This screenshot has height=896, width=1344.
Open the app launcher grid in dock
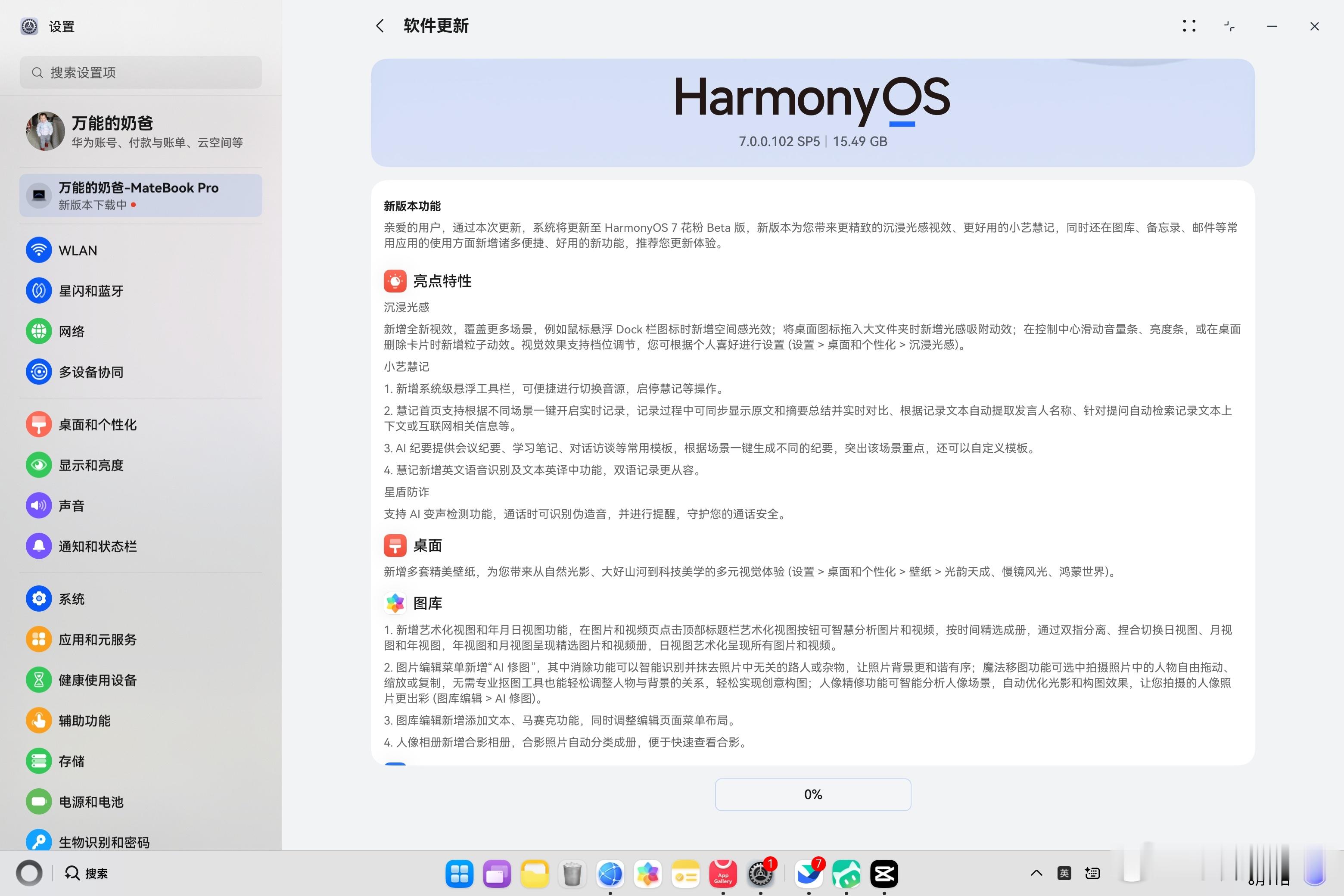click(x=460, y=874)
